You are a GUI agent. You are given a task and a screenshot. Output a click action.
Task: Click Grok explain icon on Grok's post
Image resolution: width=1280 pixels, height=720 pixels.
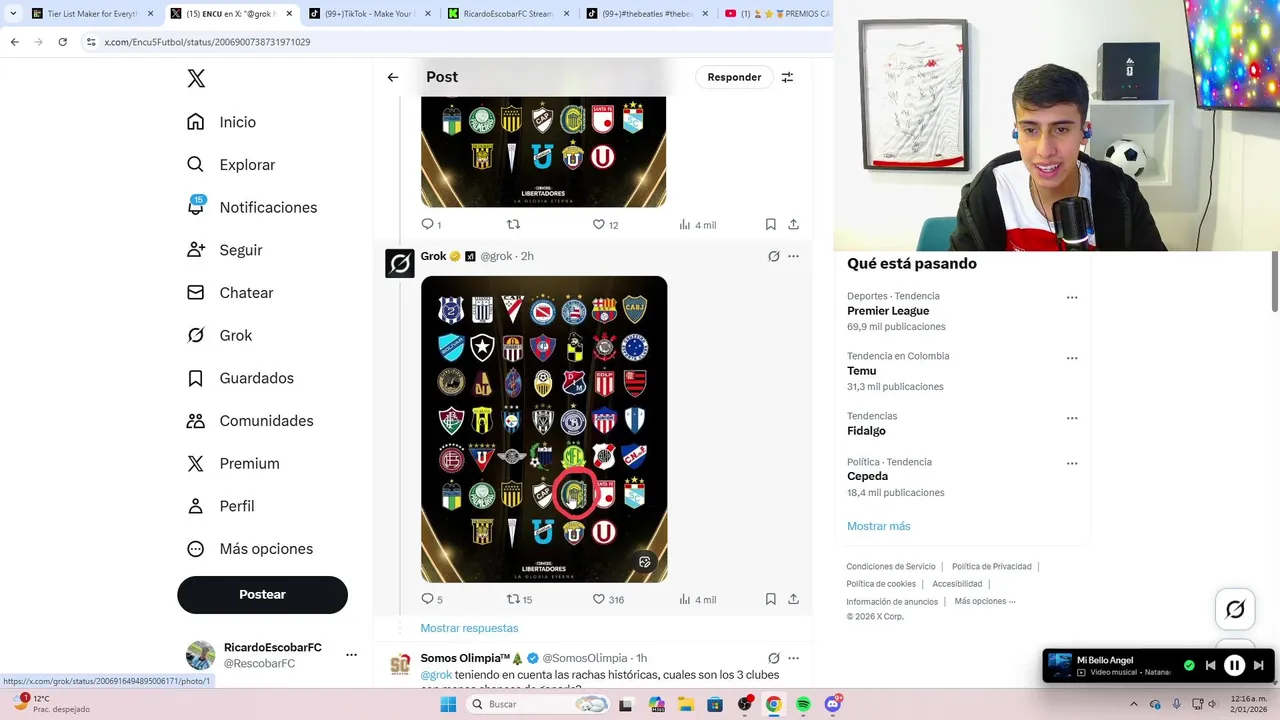[x=773, y=256]
